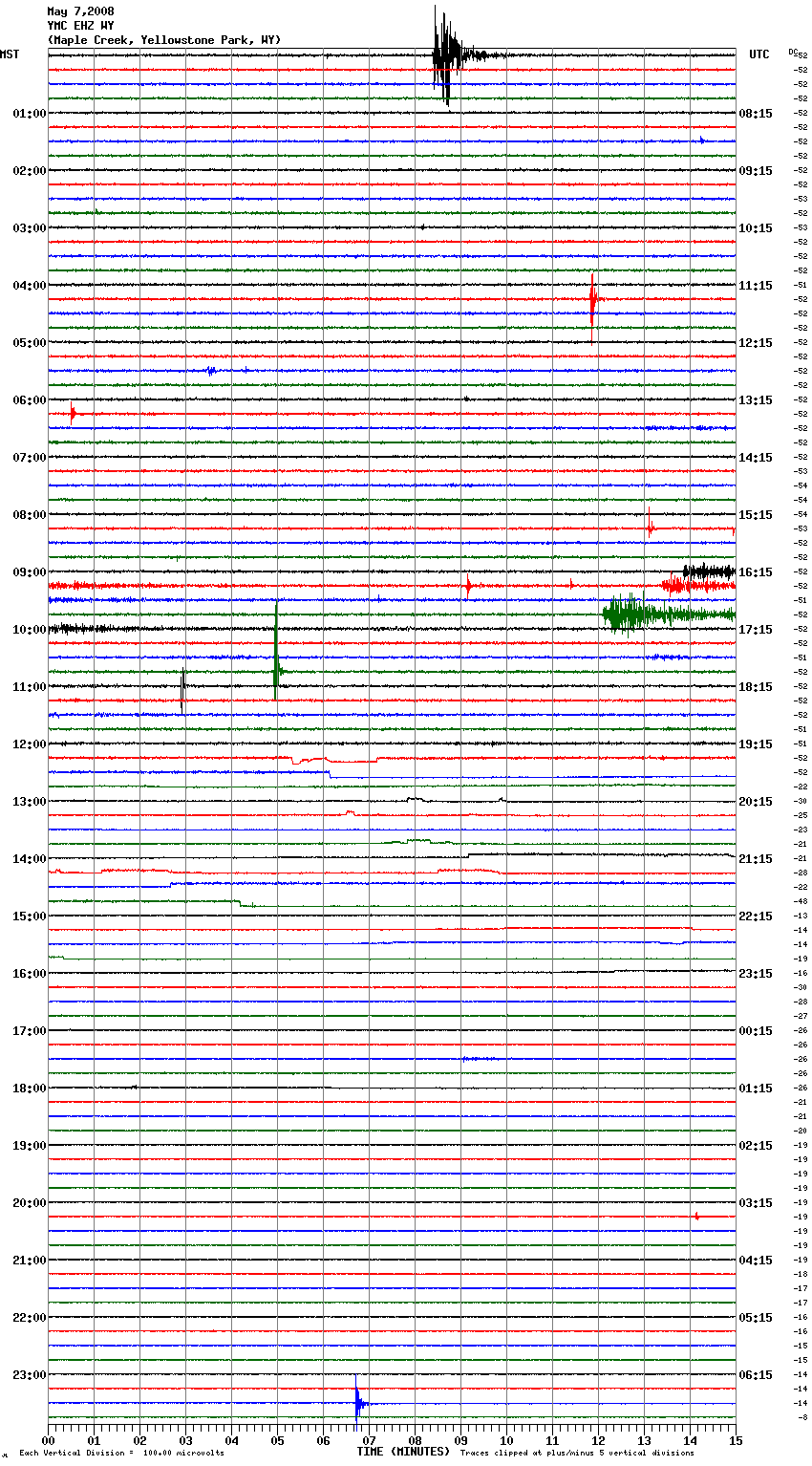Screen dimensions: 812x1466
Task: Click the DC column header
Action: tap(793, 52)
